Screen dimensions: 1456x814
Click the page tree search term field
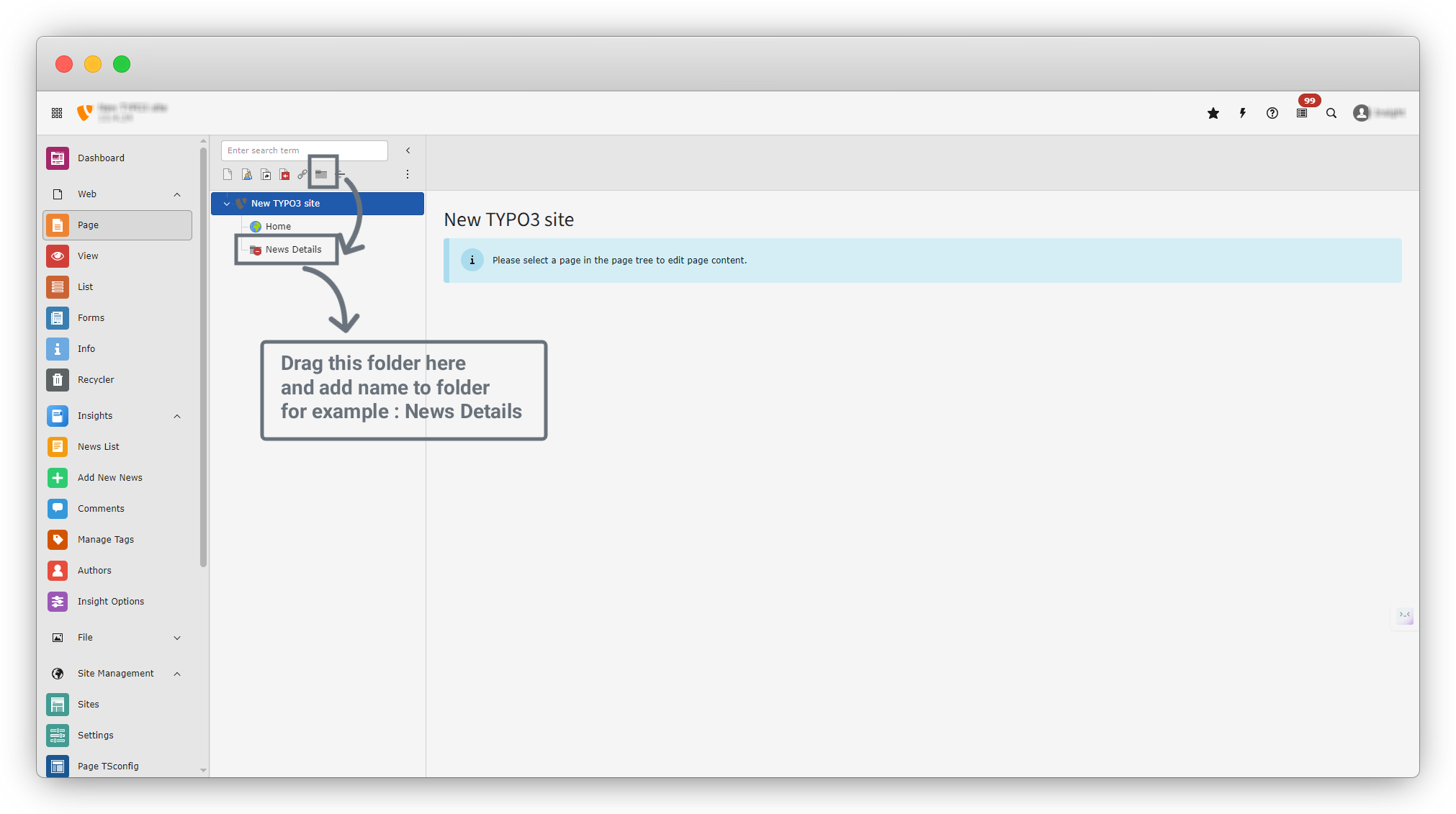coord(304,150)
